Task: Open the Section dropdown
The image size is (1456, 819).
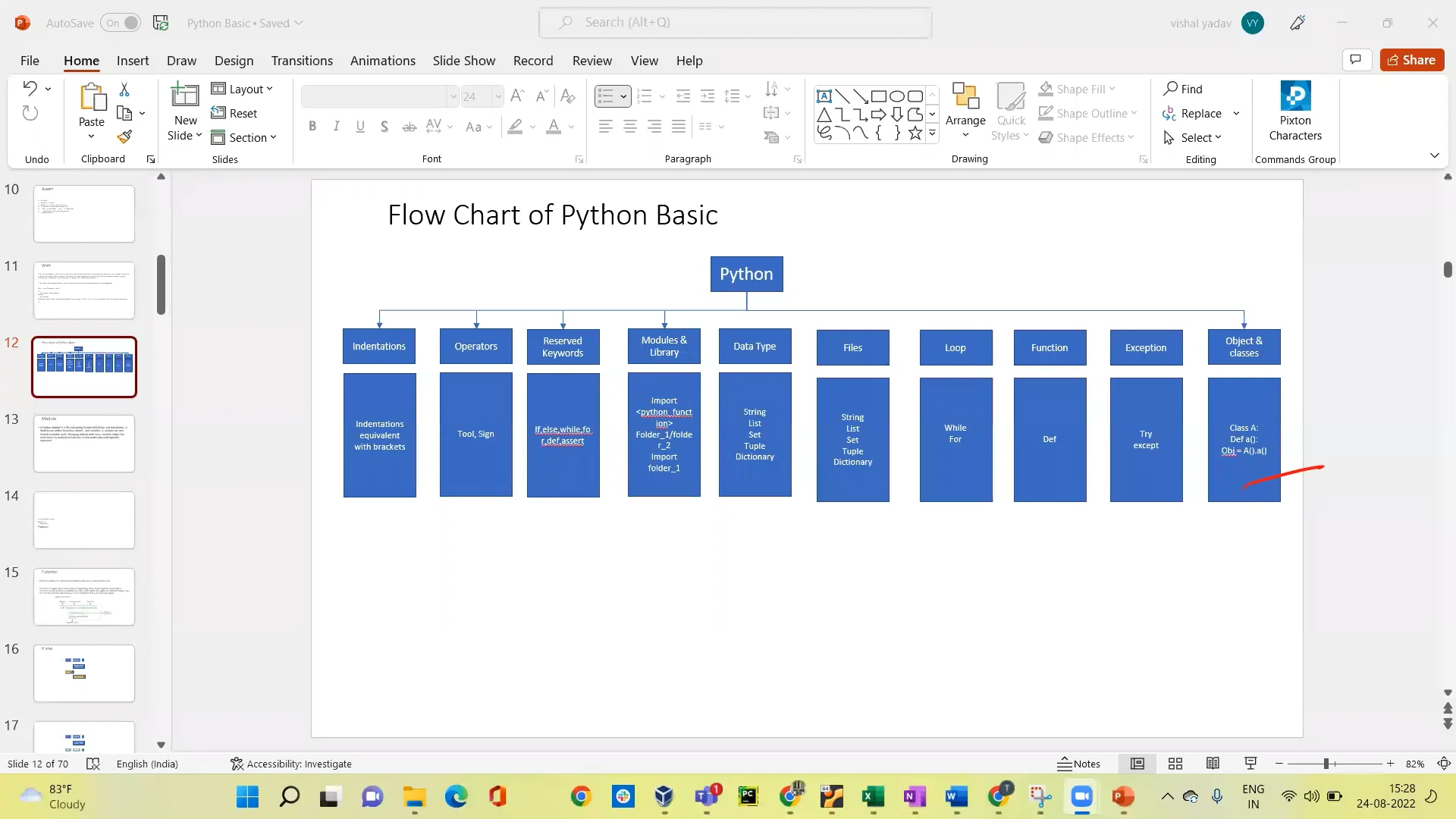Action: (244, 137)
